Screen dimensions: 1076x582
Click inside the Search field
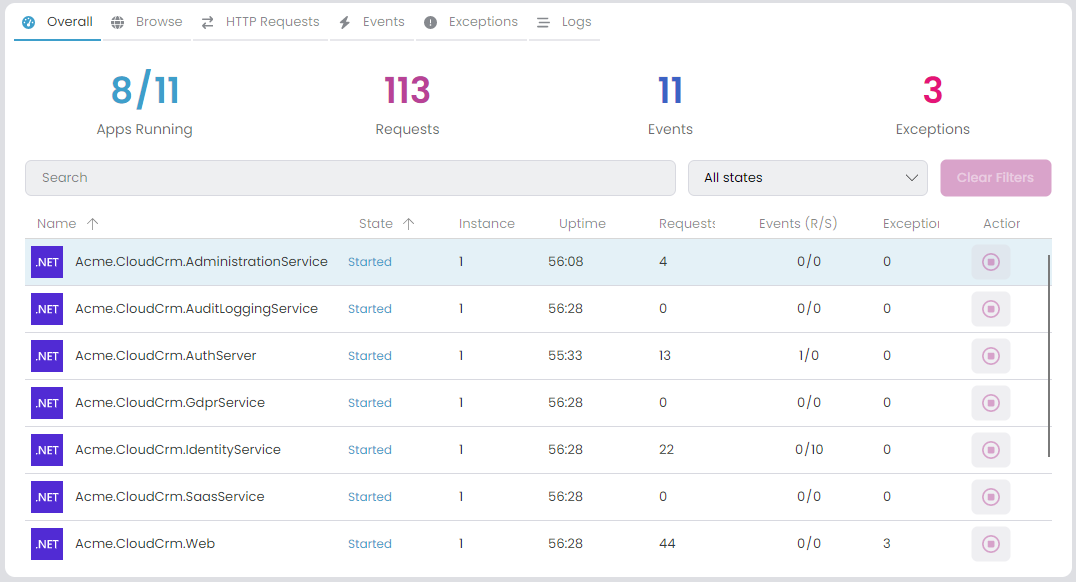pos(350,177)
